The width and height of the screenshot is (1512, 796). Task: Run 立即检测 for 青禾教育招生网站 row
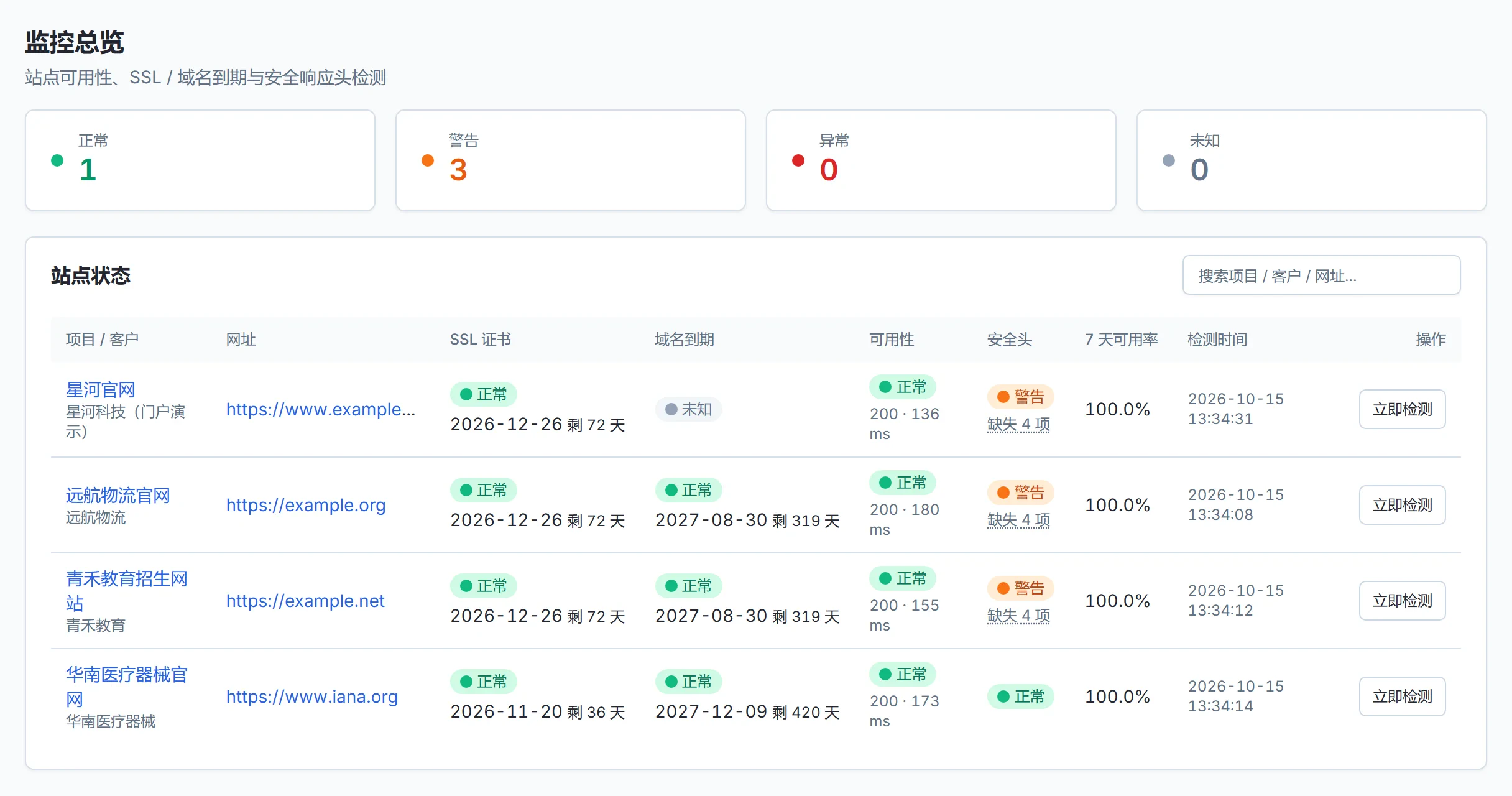point(1402,601)
